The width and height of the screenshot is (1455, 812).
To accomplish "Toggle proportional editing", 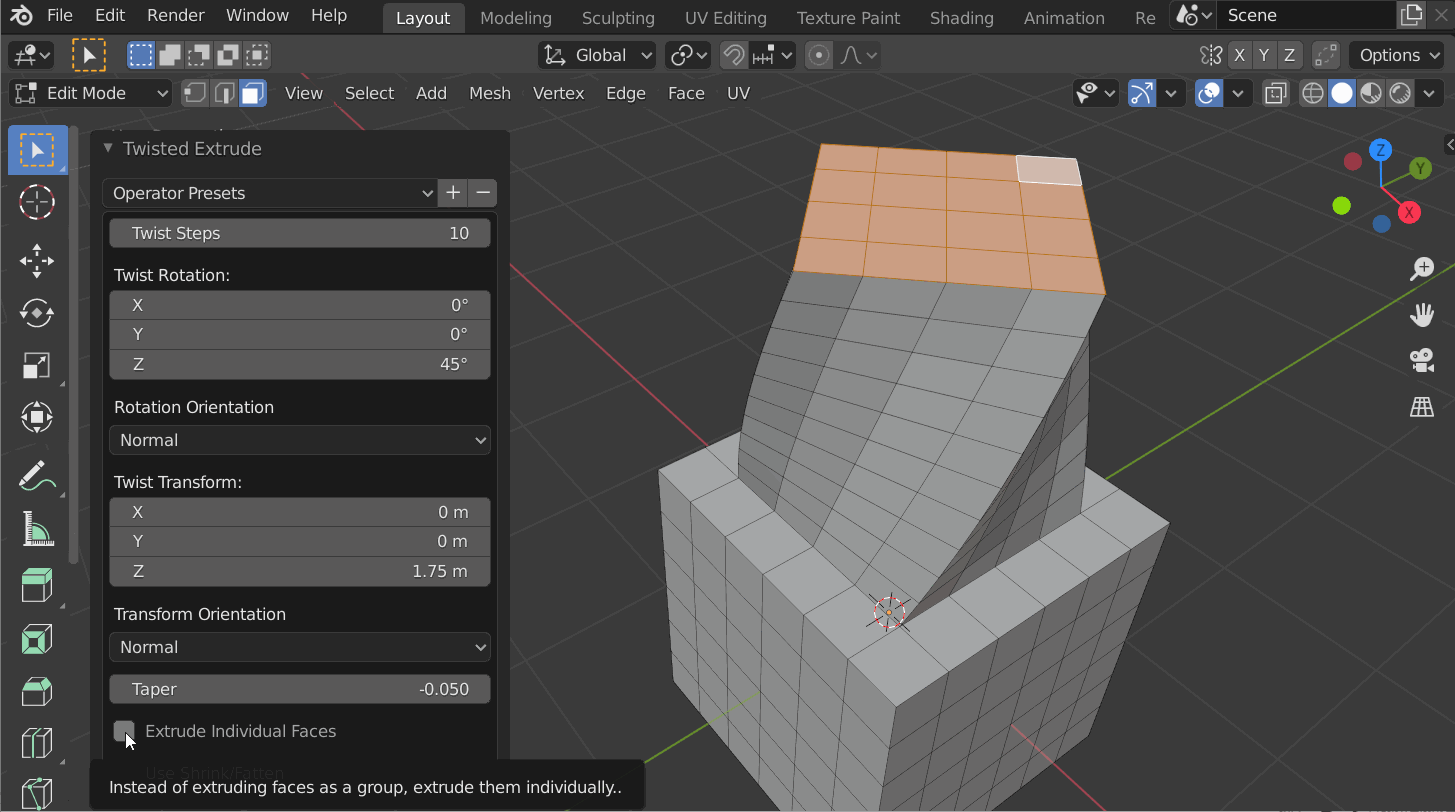I will [x=819, y=55].
